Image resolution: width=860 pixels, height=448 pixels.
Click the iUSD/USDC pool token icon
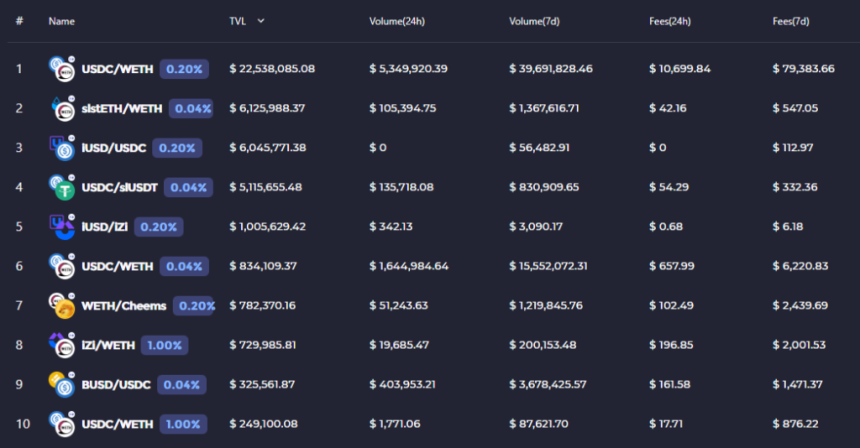click(x=62, y=148)
